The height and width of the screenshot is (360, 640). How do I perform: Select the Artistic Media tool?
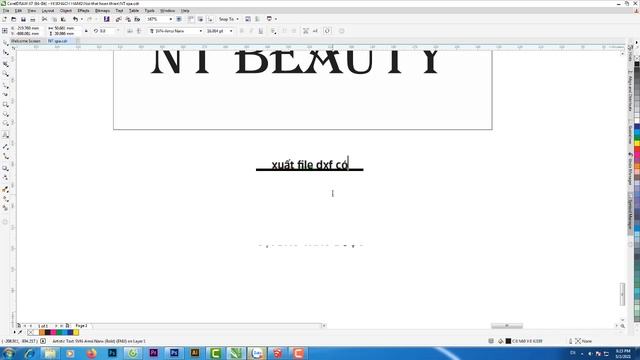pos(5,94)
